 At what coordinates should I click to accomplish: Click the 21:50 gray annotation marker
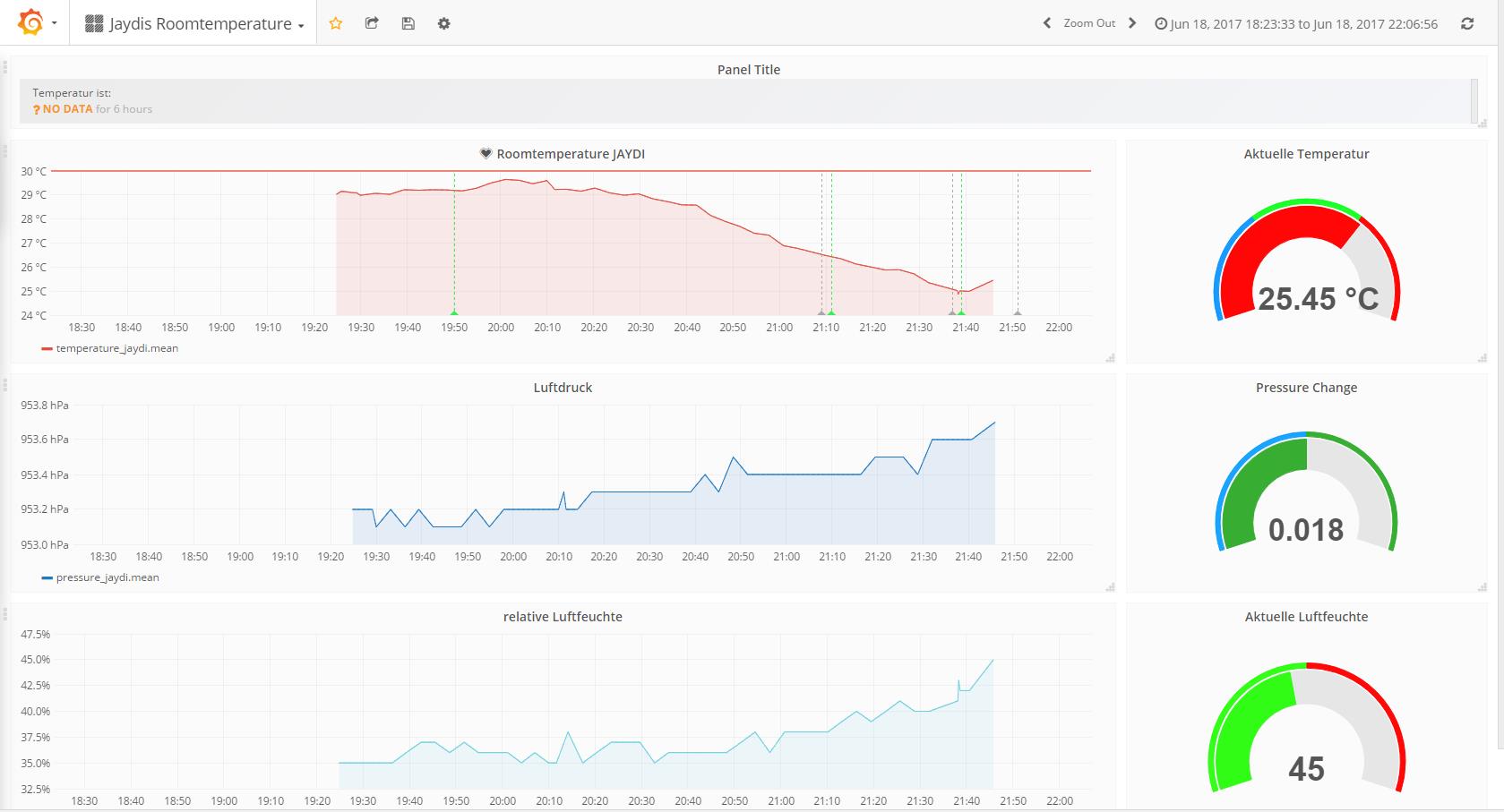(1018, 312)
